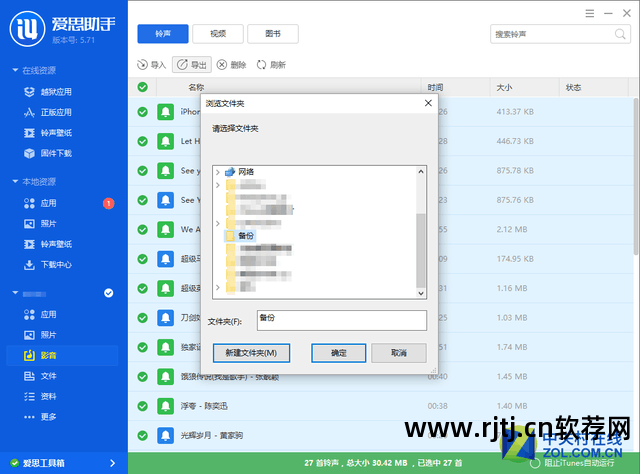This screenshot has height=474, width=640.
Task: Click the bell icon of 光辉岁月 - 黄家驹
Action: (x=165, y=435)
